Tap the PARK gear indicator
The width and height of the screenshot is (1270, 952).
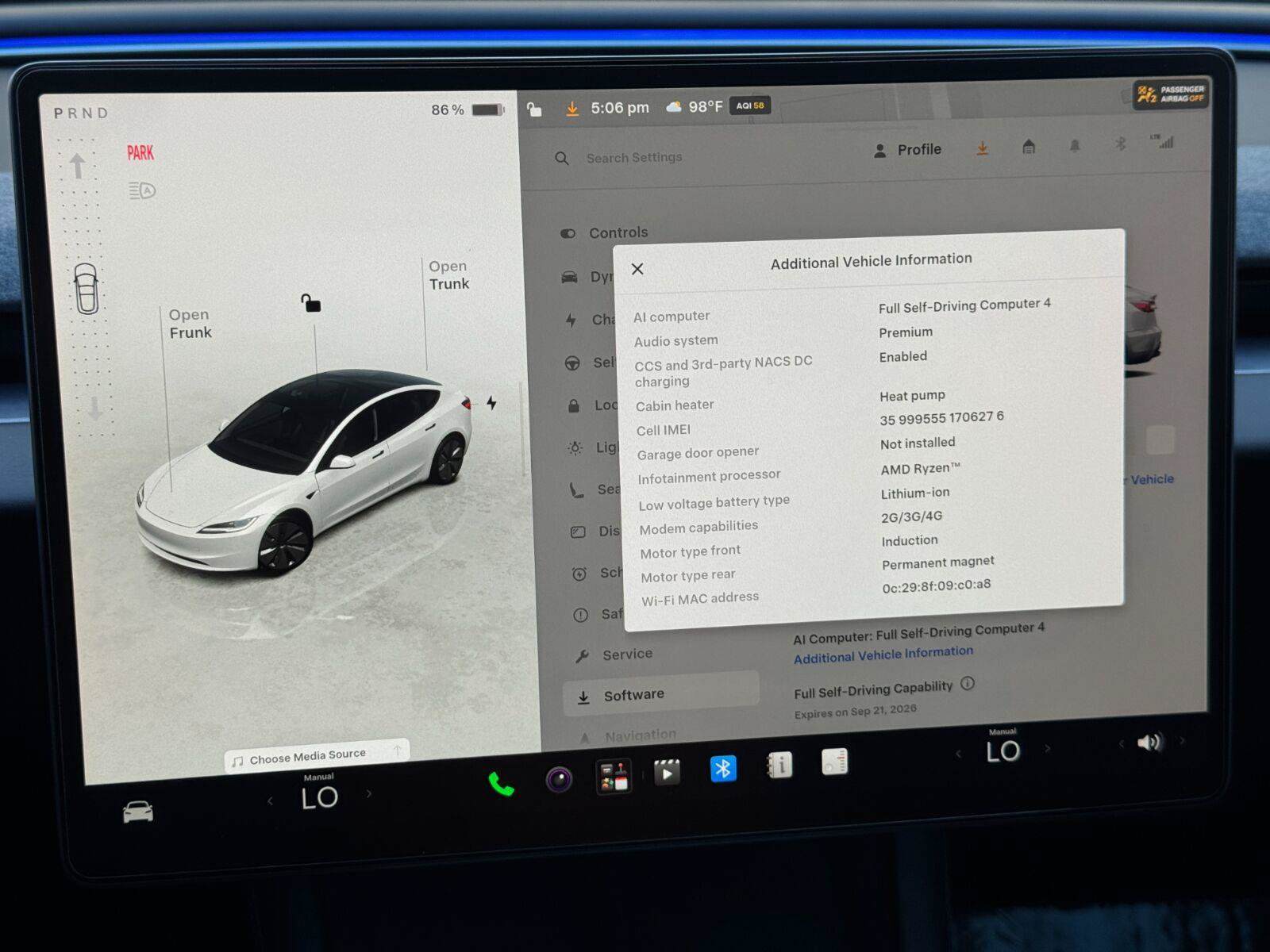(x=140, y=153)
